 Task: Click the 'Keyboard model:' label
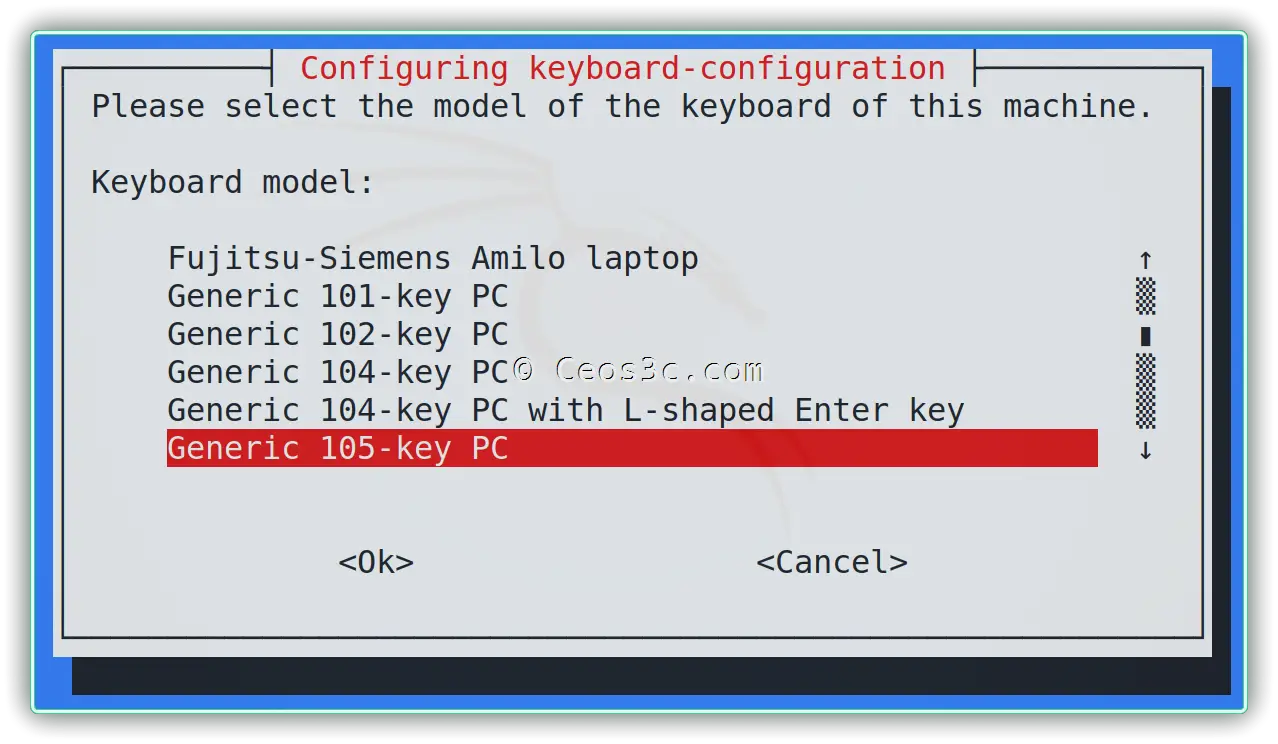coord(233,183)
